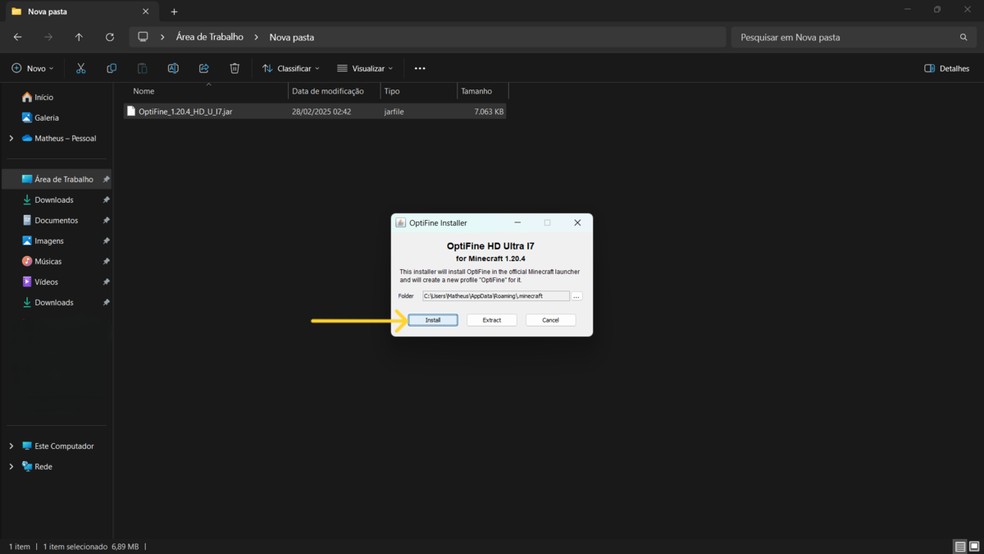Click the Delete trash icon in toolbar
Screen dimensions: 984x554
point(234,68)
